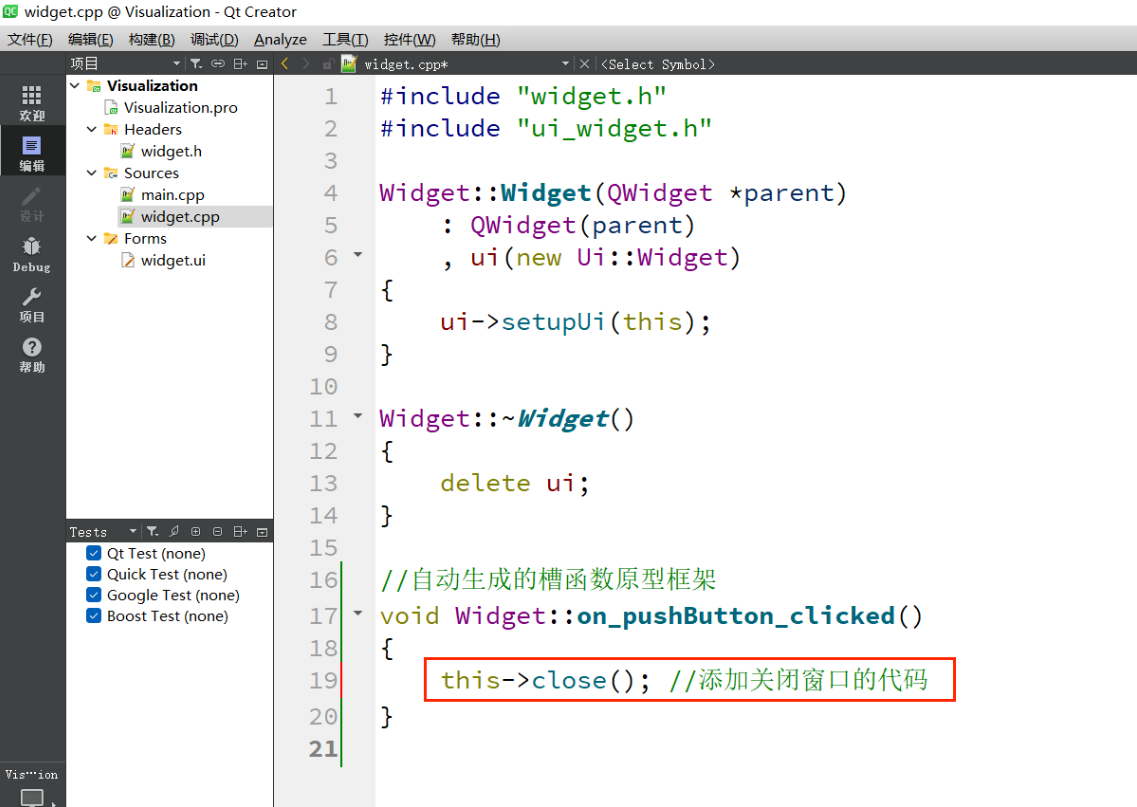Open the 项目 projects mode in sidebar
The width and height of the screenshot is (1137, 807).
32,305
